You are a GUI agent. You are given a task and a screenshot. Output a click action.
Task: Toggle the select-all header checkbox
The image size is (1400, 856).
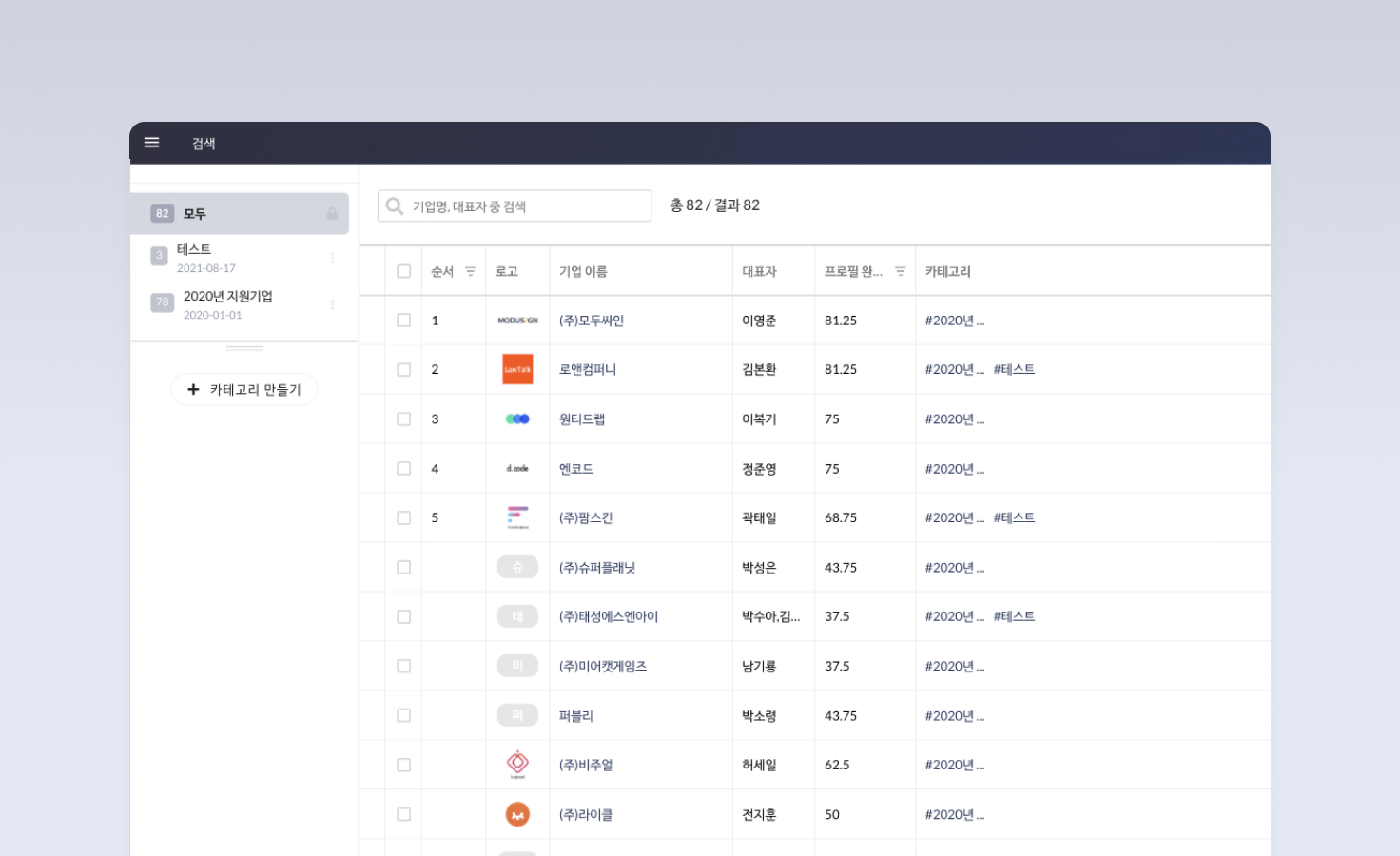point(404,272)
